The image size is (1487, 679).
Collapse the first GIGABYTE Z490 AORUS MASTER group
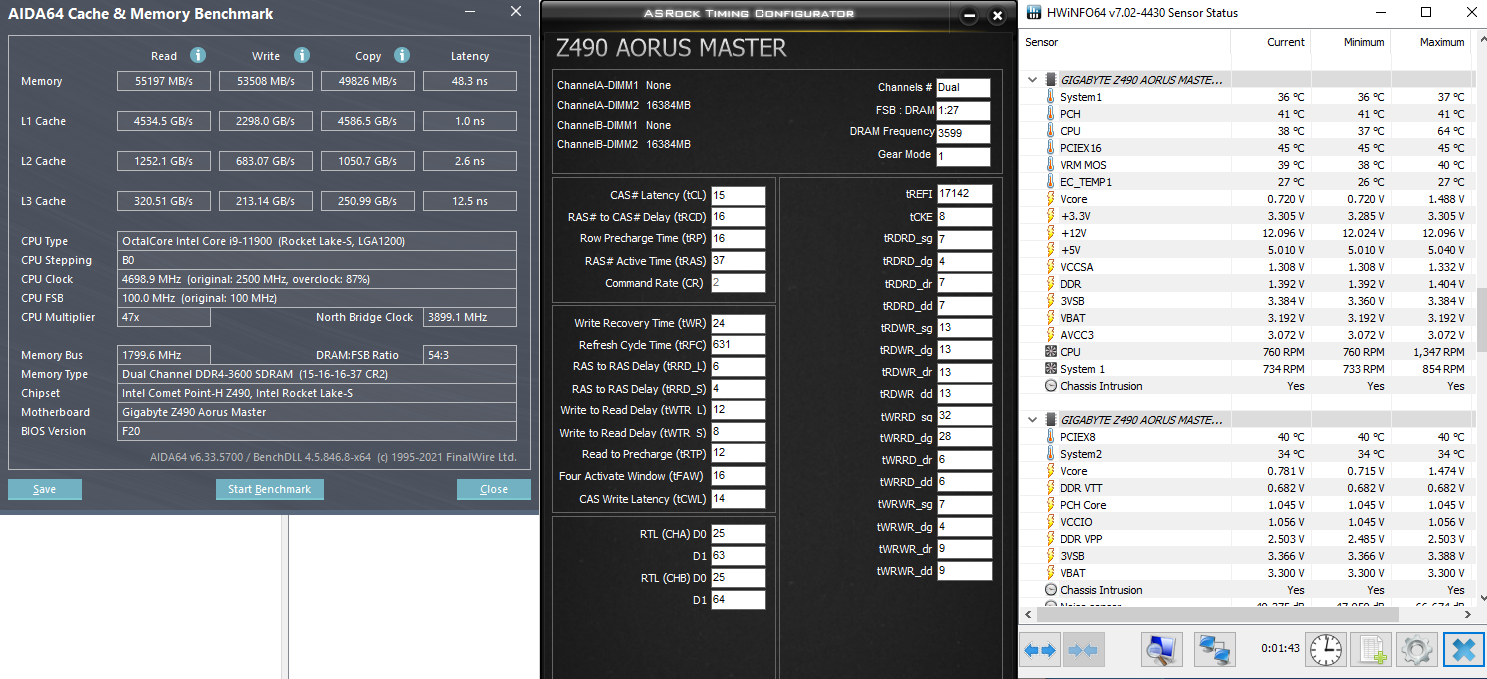tap(1032, 80)
